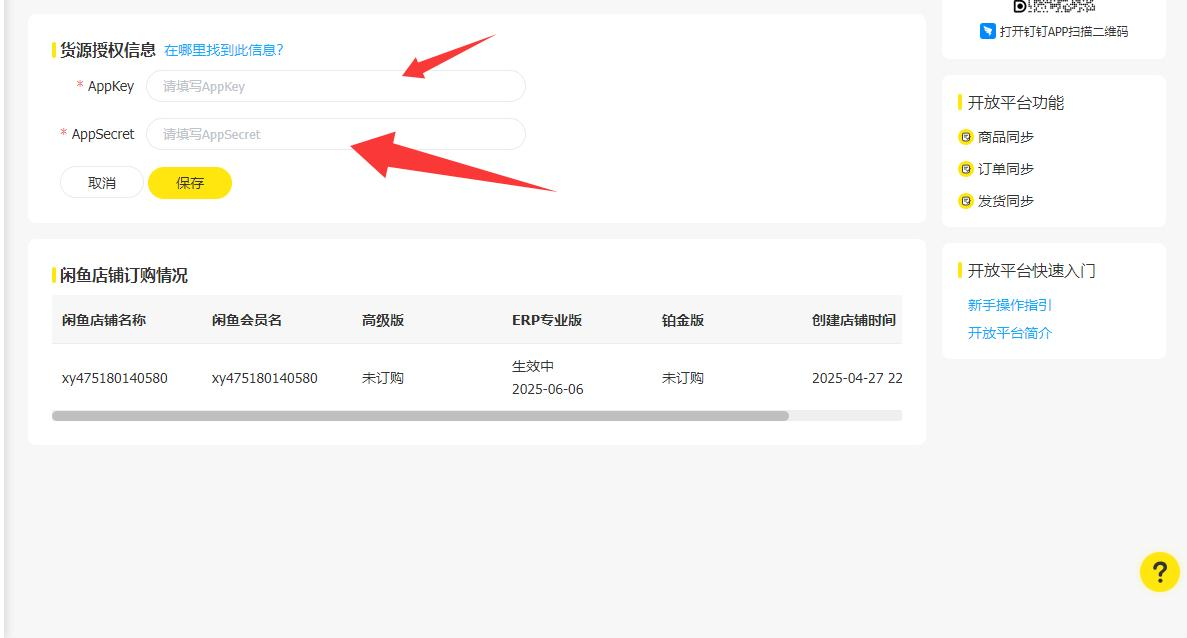Open the 开放平台简介 introduction link

tap(1010, 332)
